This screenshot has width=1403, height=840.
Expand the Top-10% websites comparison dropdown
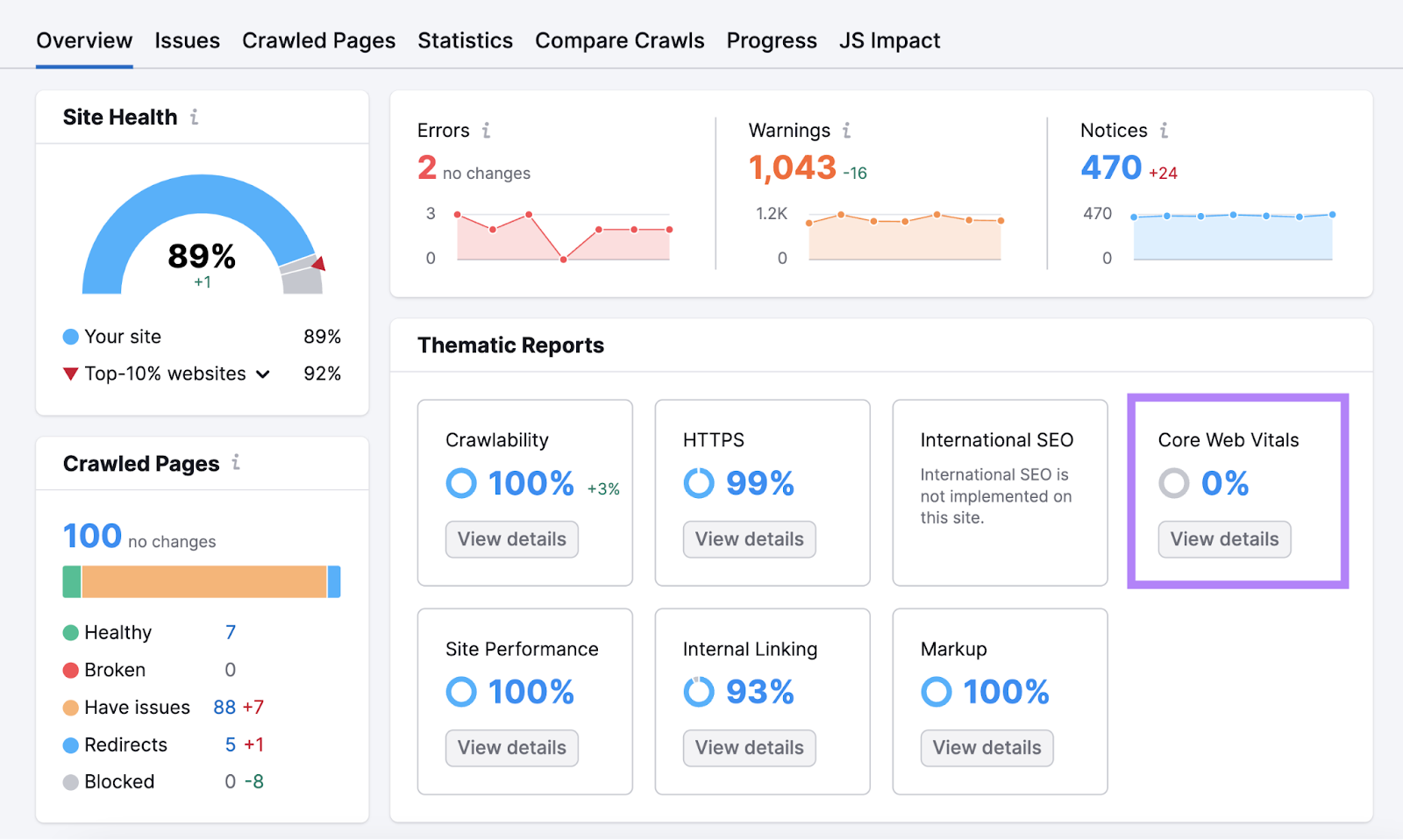(x=261, y=374)
